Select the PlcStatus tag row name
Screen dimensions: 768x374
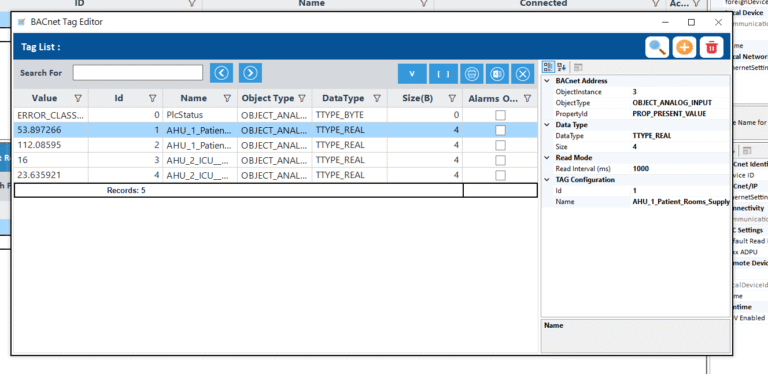[184, 116]
